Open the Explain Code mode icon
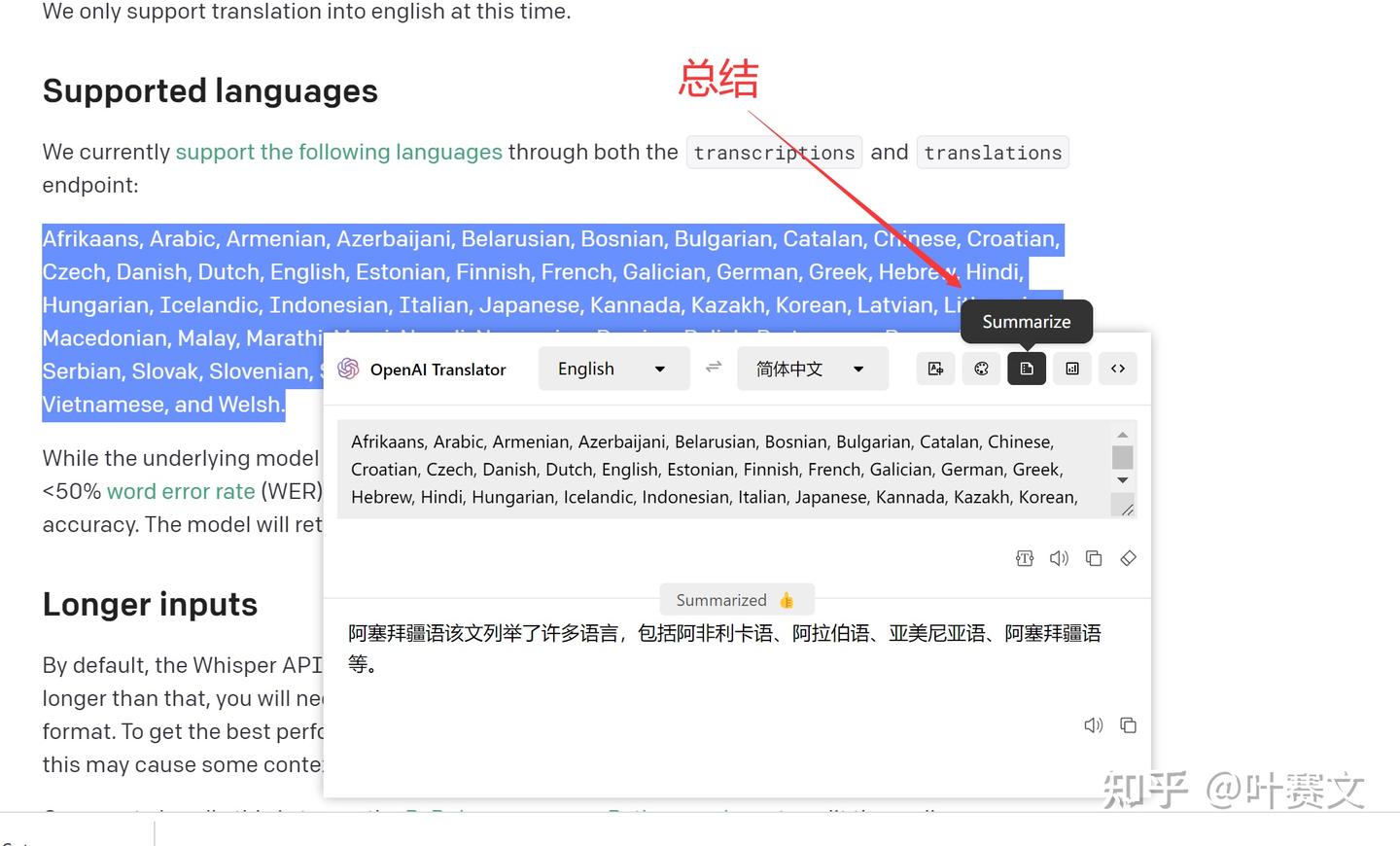This screenshot has height=846, width=1400. (x=1118, y=369)
